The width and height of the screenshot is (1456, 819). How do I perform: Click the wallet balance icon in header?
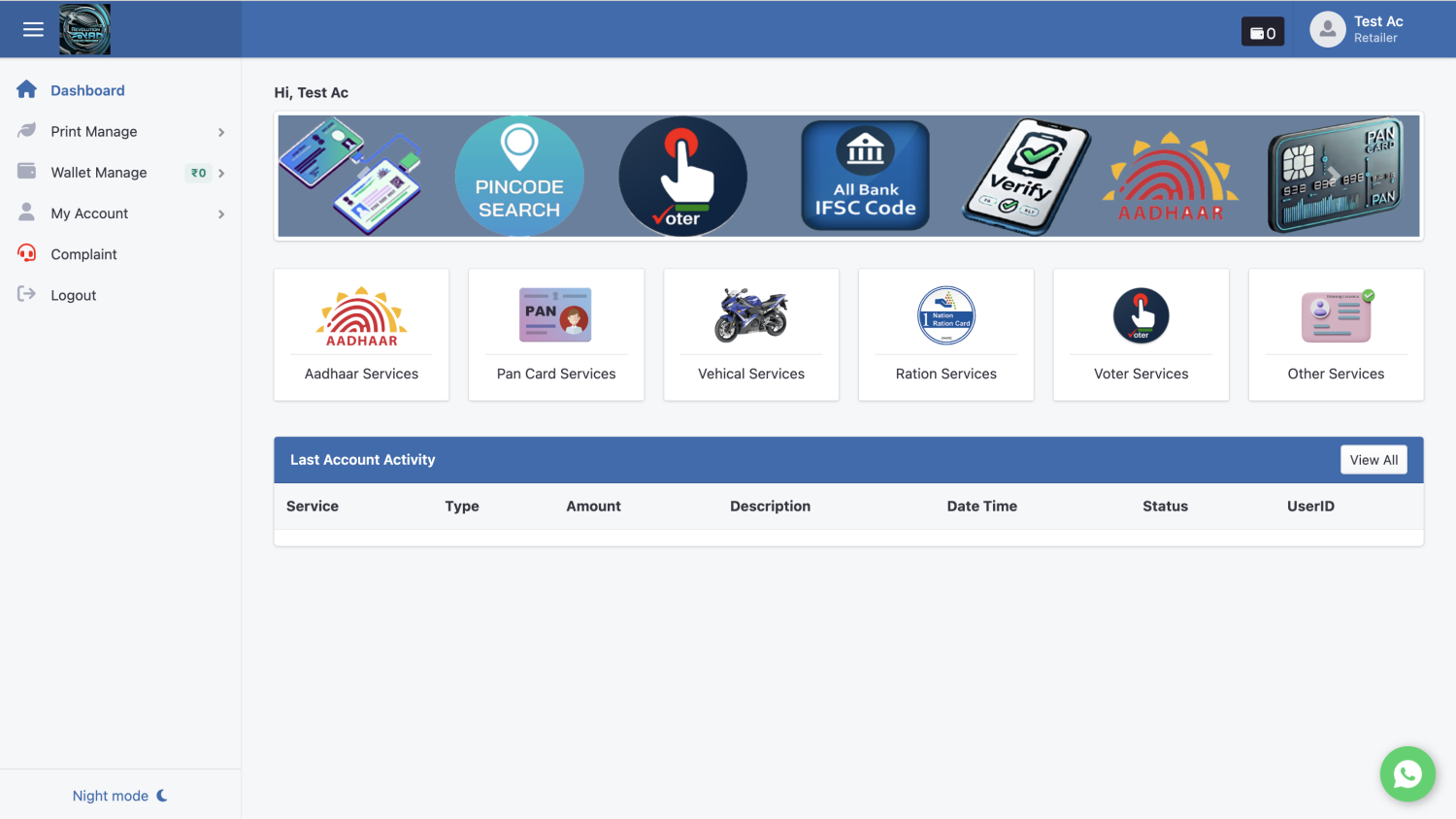1262,32
